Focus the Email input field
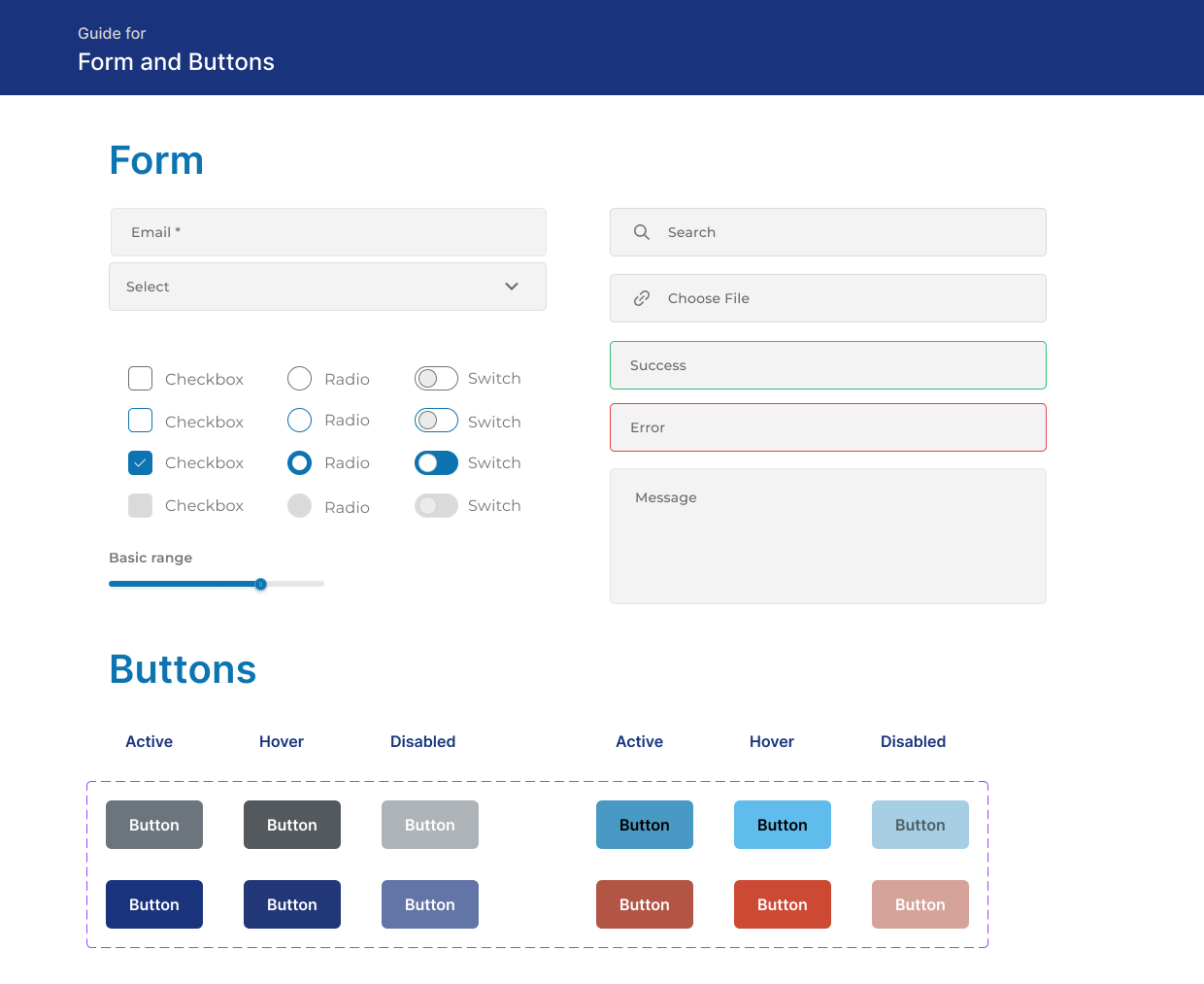The width and height of the screenshot is (1204, 984). click(328, 232)
